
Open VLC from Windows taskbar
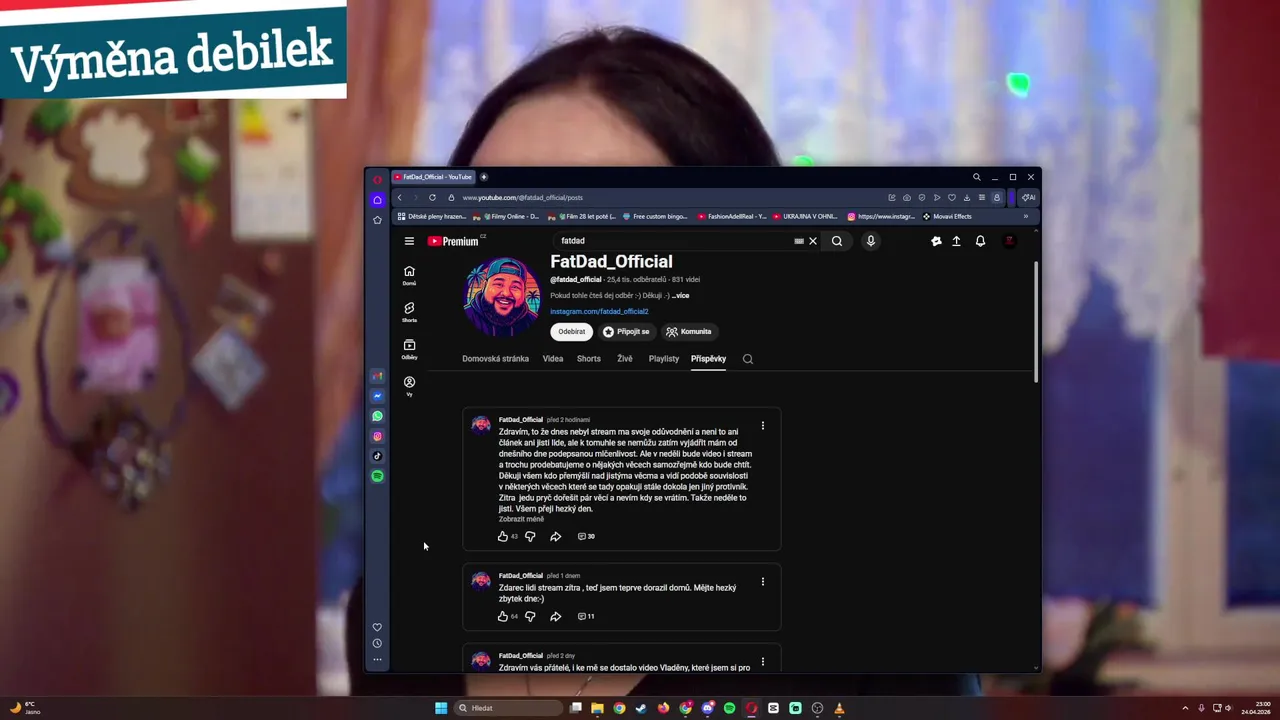(x=839, y=708)
